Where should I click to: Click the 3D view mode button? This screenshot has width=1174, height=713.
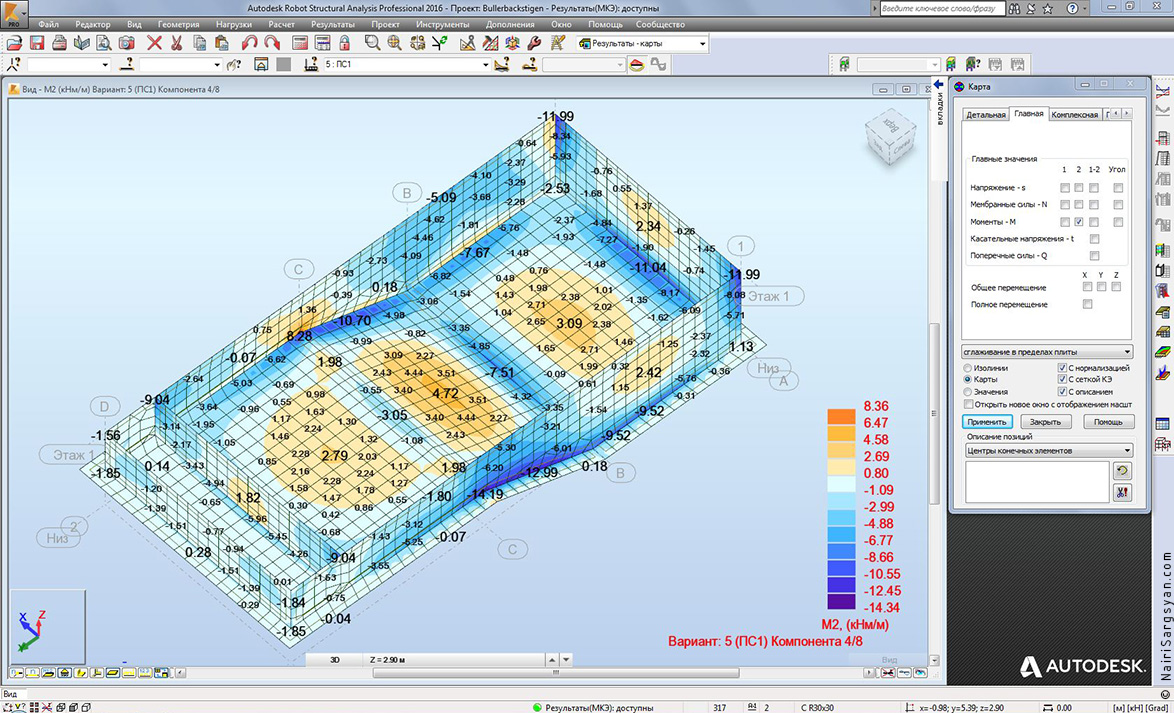335,660
